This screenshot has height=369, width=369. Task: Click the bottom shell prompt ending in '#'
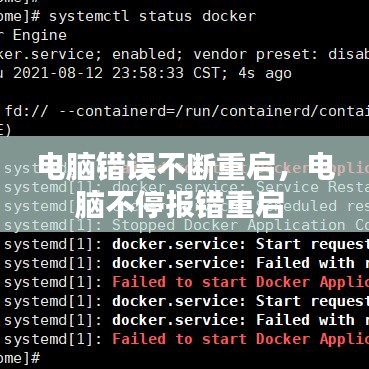pos(20,358)
